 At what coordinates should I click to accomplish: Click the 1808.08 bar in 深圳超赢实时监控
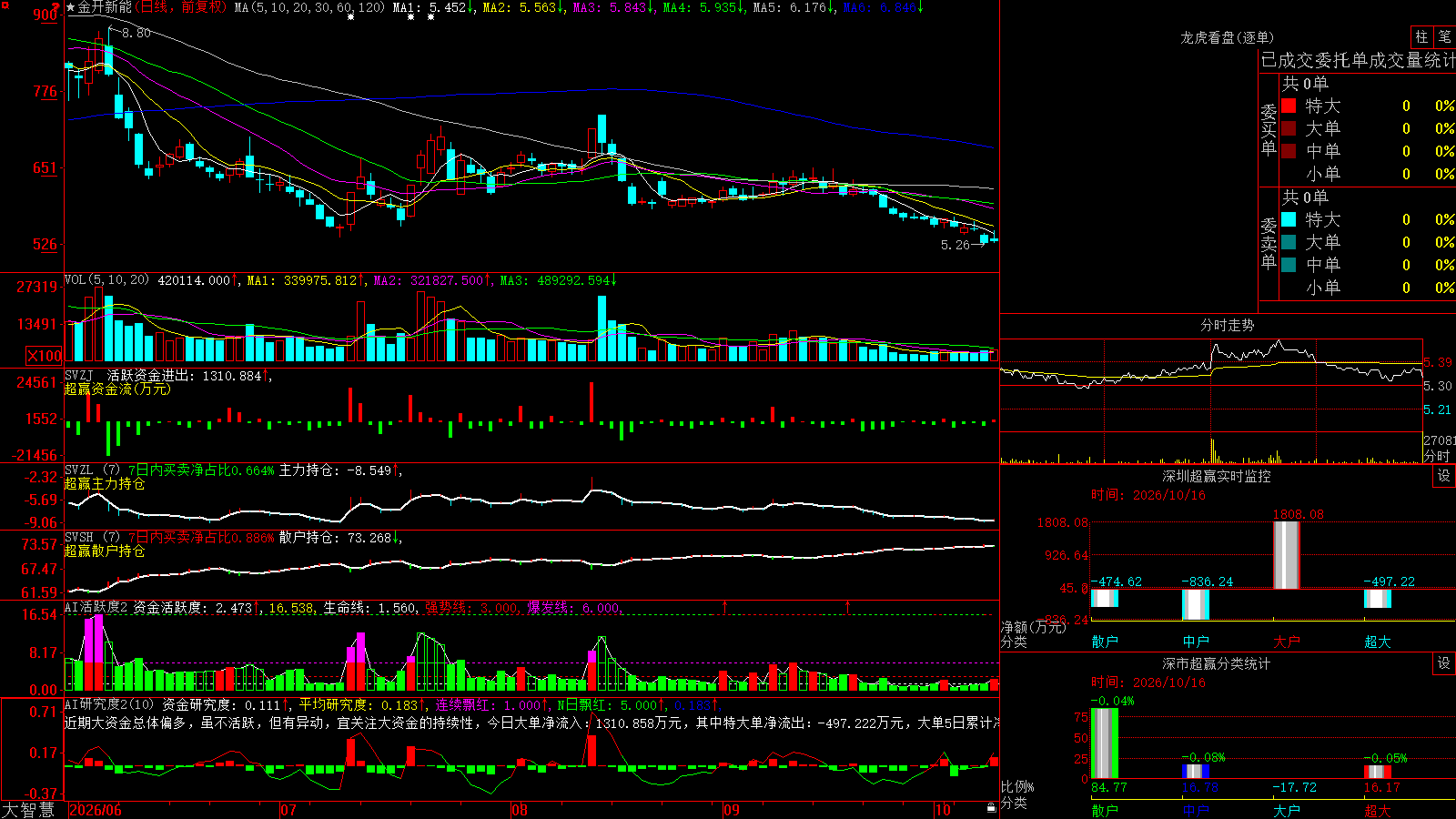click(1287, 555)
